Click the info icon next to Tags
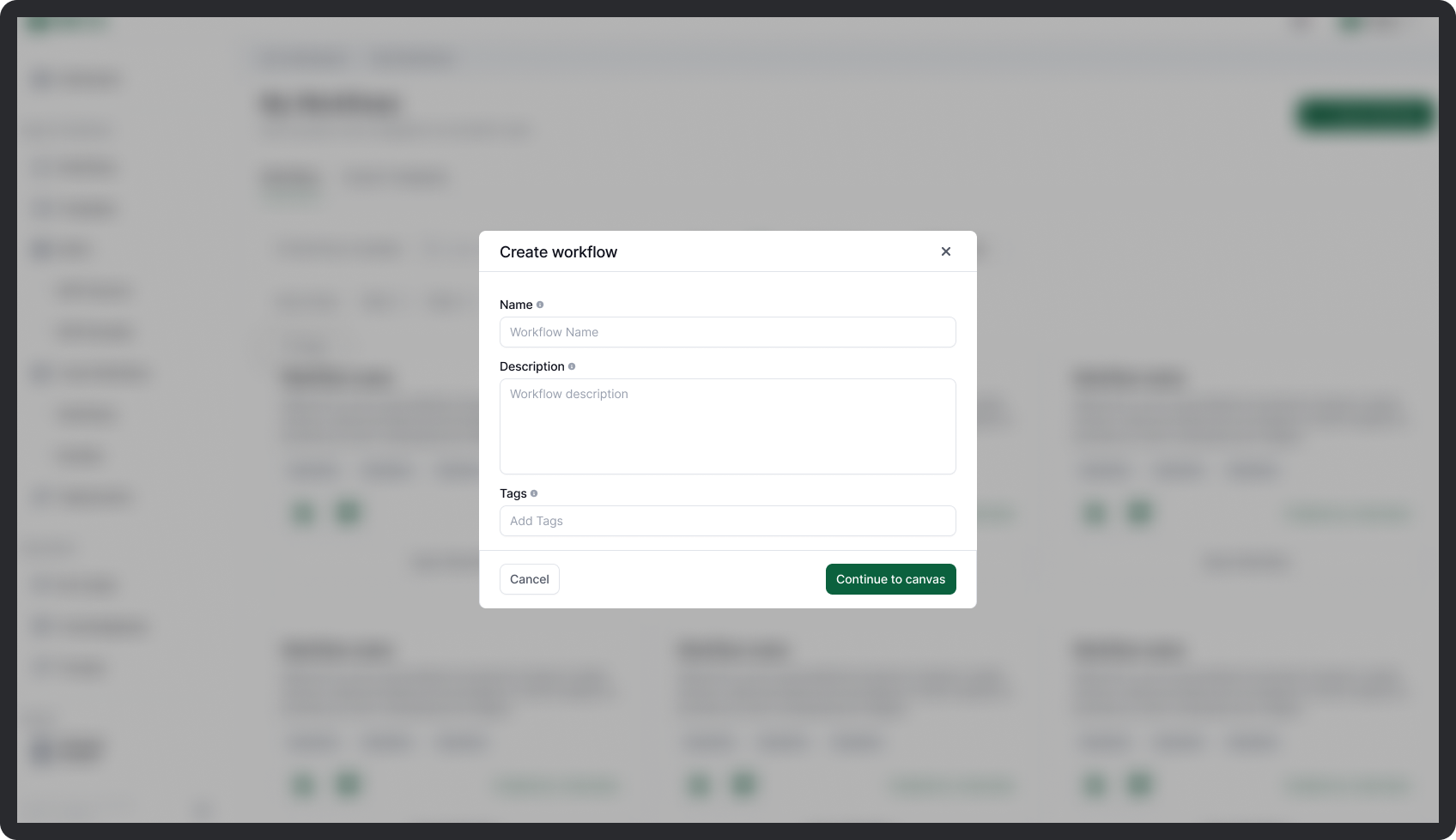Viewport: 1456px width, 840px height. click(x=534, y=493)
